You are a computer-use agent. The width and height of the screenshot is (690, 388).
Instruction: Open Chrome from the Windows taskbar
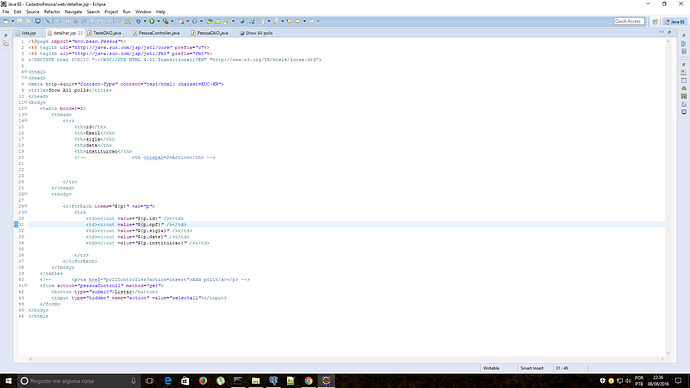[x=308, y=381]
